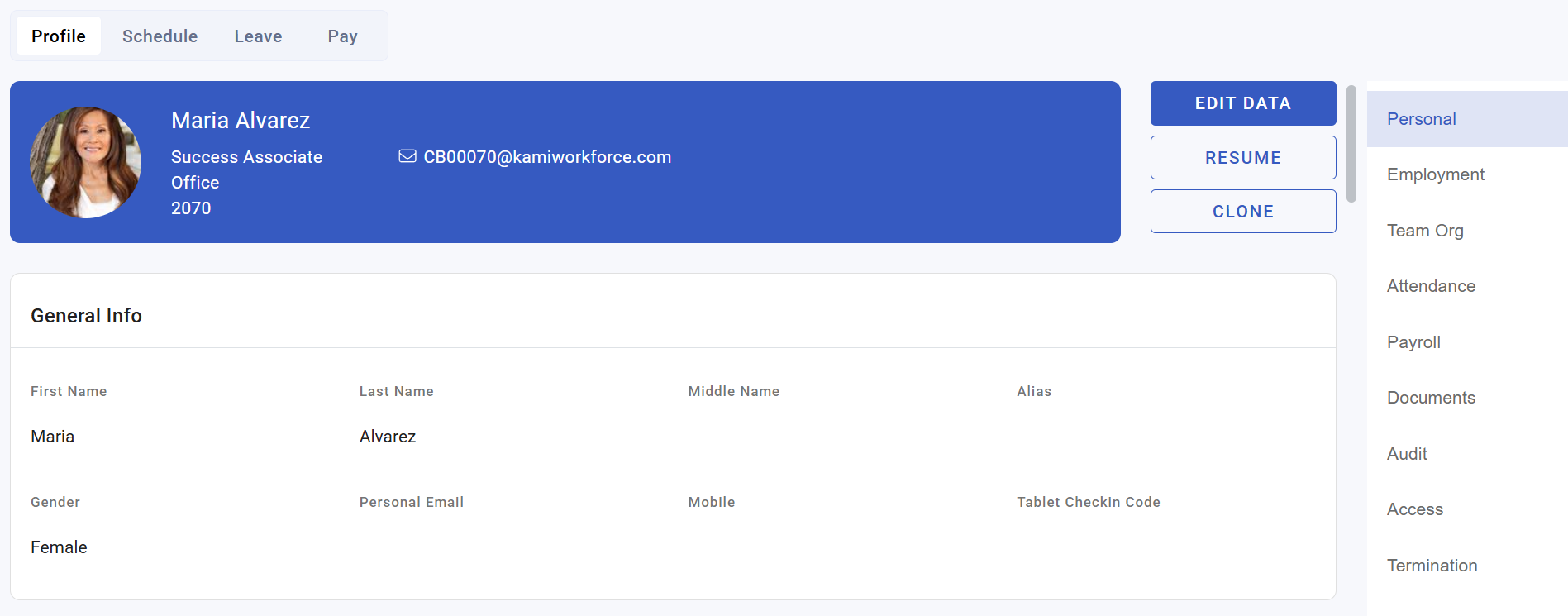This screenshot has height=616, width=1568.
Task: Select the Profile tab
Action: (x=59, y=36)
